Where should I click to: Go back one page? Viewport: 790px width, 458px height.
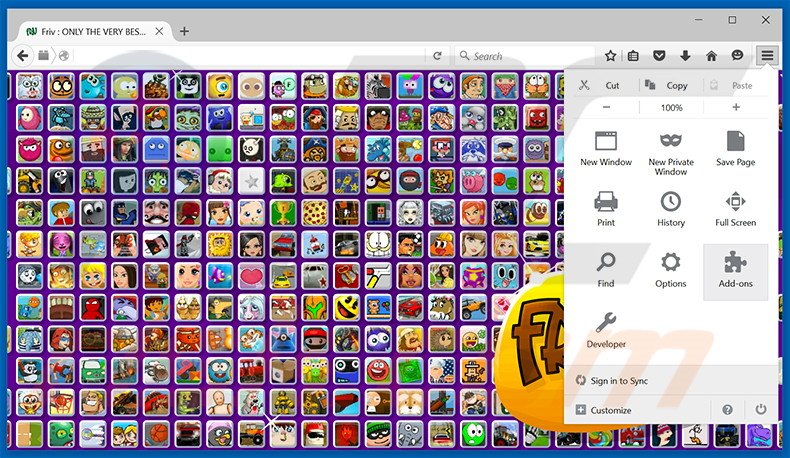point(22,55)
